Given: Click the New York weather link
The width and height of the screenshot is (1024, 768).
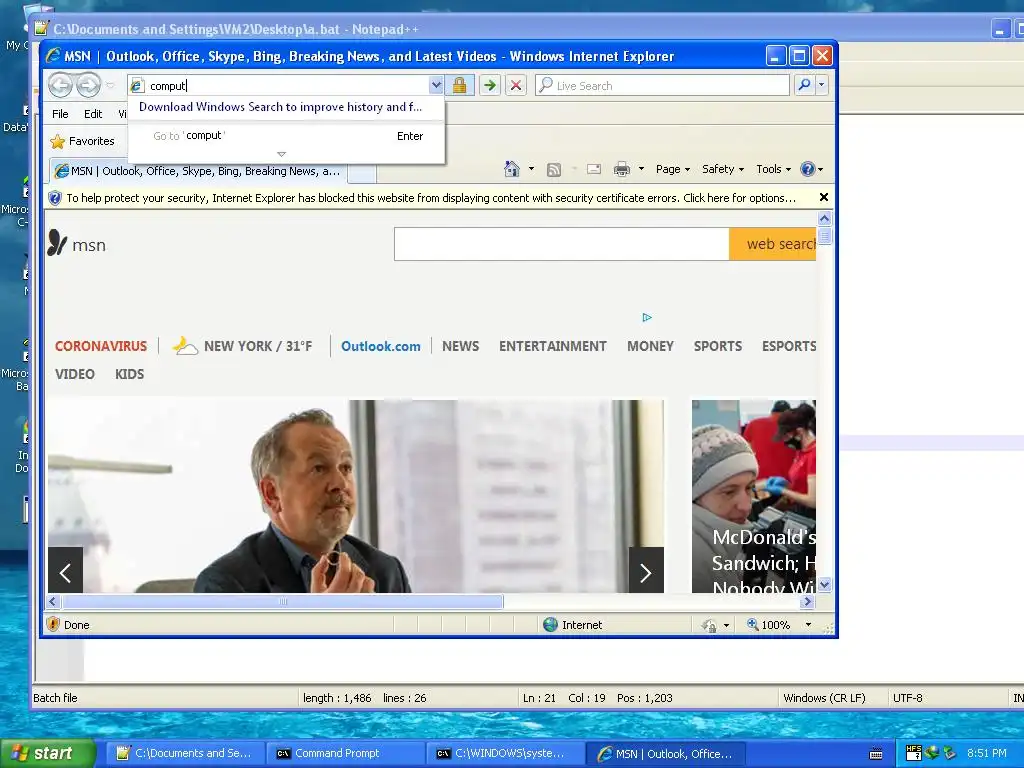Looking at the screenshot, I should (243, 345).
